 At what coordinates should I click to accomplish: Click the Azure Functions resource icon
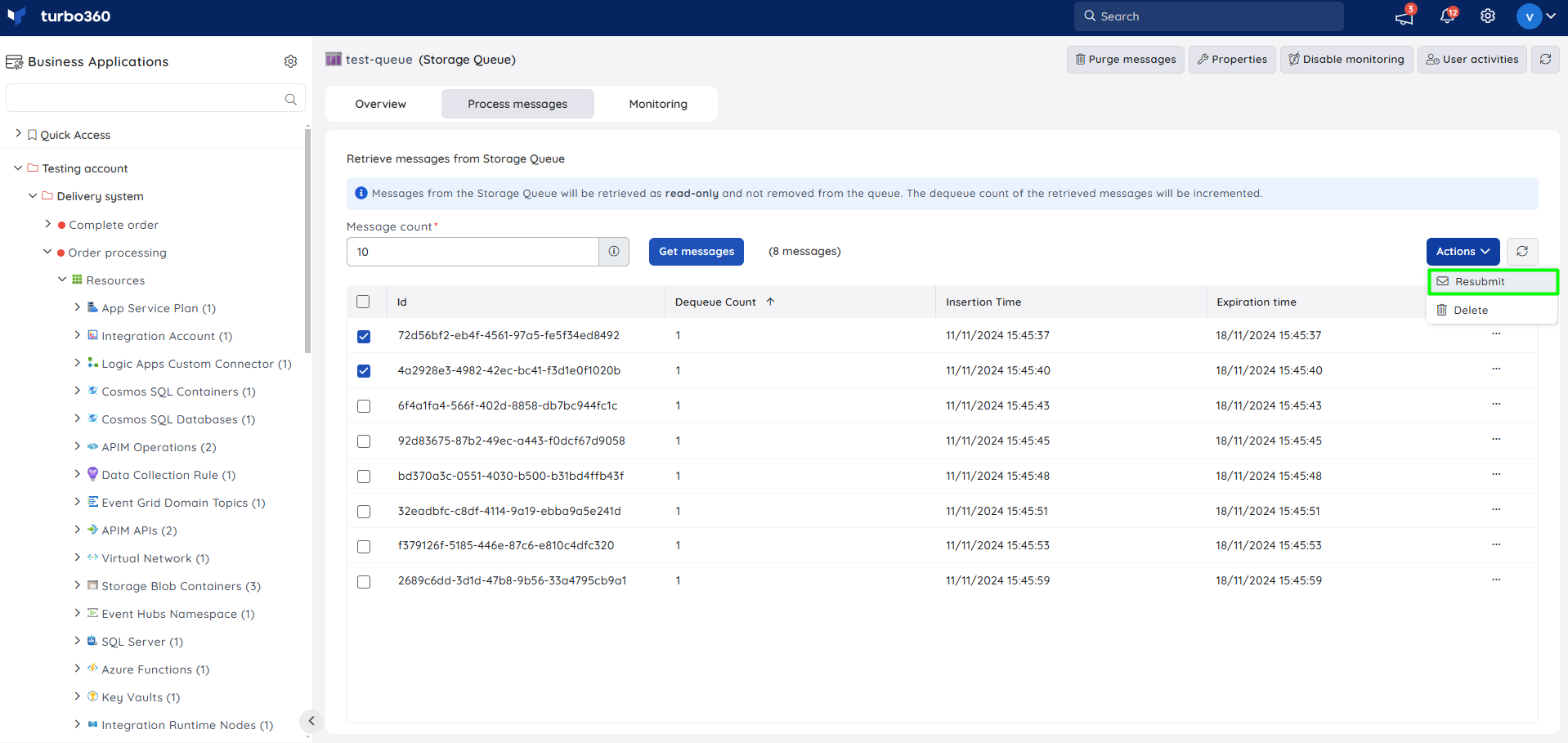(x=92, y=669)
